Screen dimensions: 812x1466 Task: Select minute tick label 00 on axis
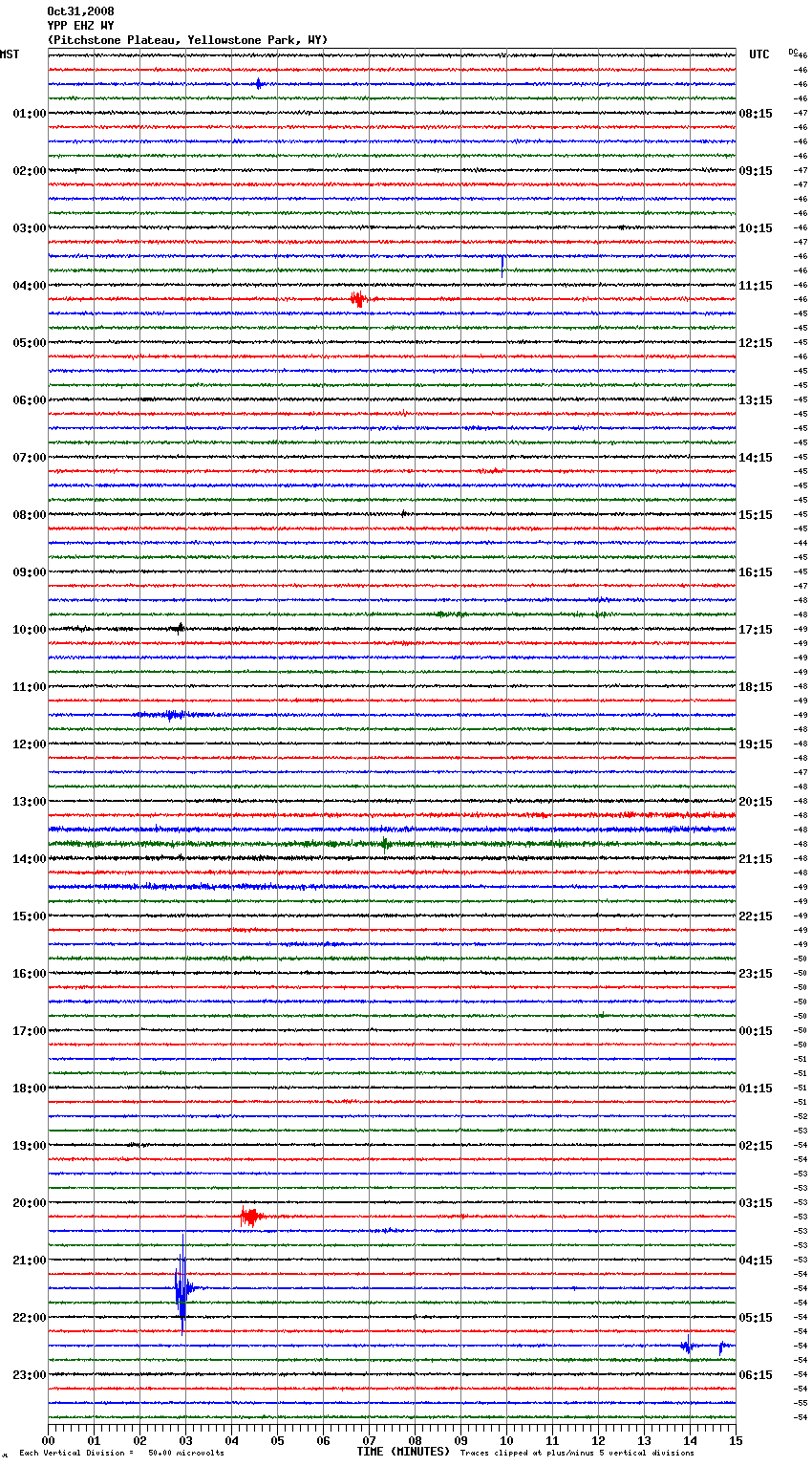click(48, 1440)
